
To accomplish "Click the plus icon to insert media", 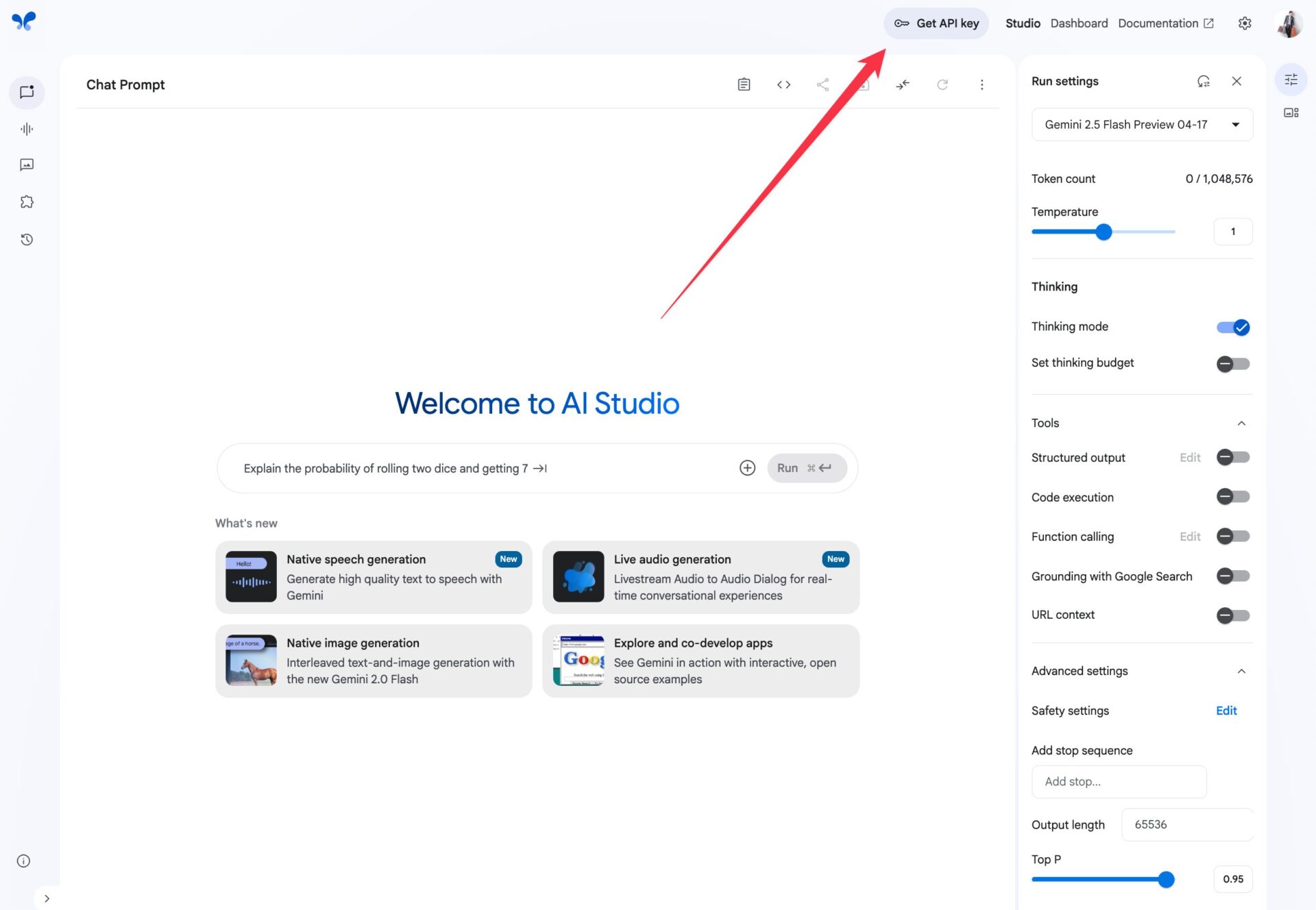I will [x=747, y=468].
